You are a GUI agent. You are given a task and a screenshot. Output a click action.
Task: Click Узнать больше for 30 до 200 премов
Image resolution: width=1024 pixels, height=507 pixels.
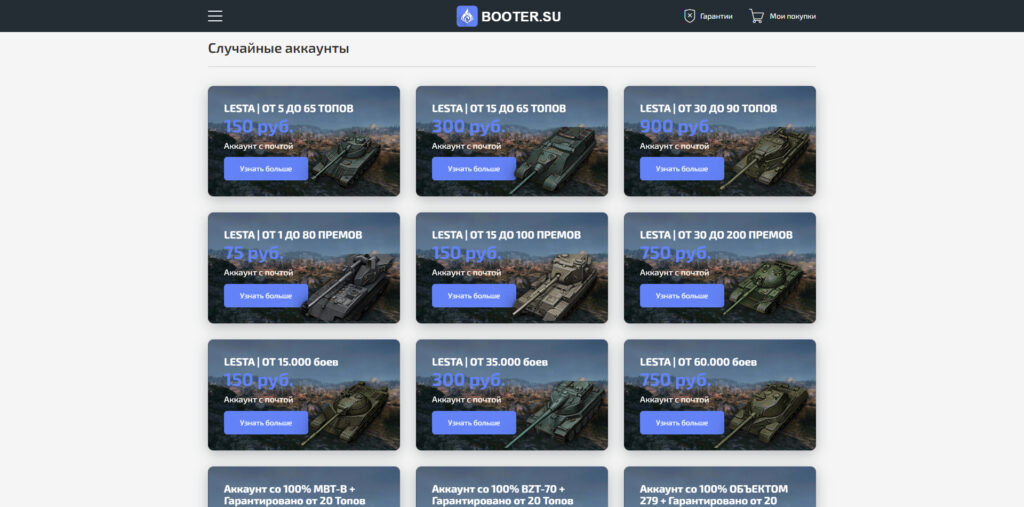pos(682,295)
